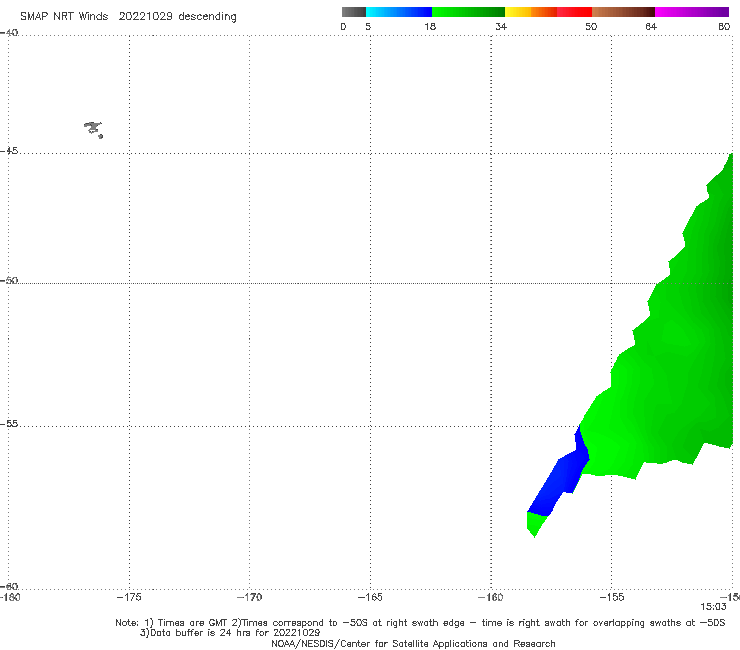Viewport: 740px width, 650px height.
Task: Click the latitude label '-50'
Action: point(9,280)
